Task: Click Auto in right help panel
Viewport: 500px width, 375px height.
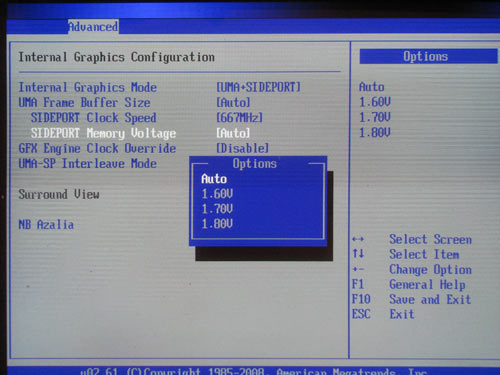Action: click(372, 87)
